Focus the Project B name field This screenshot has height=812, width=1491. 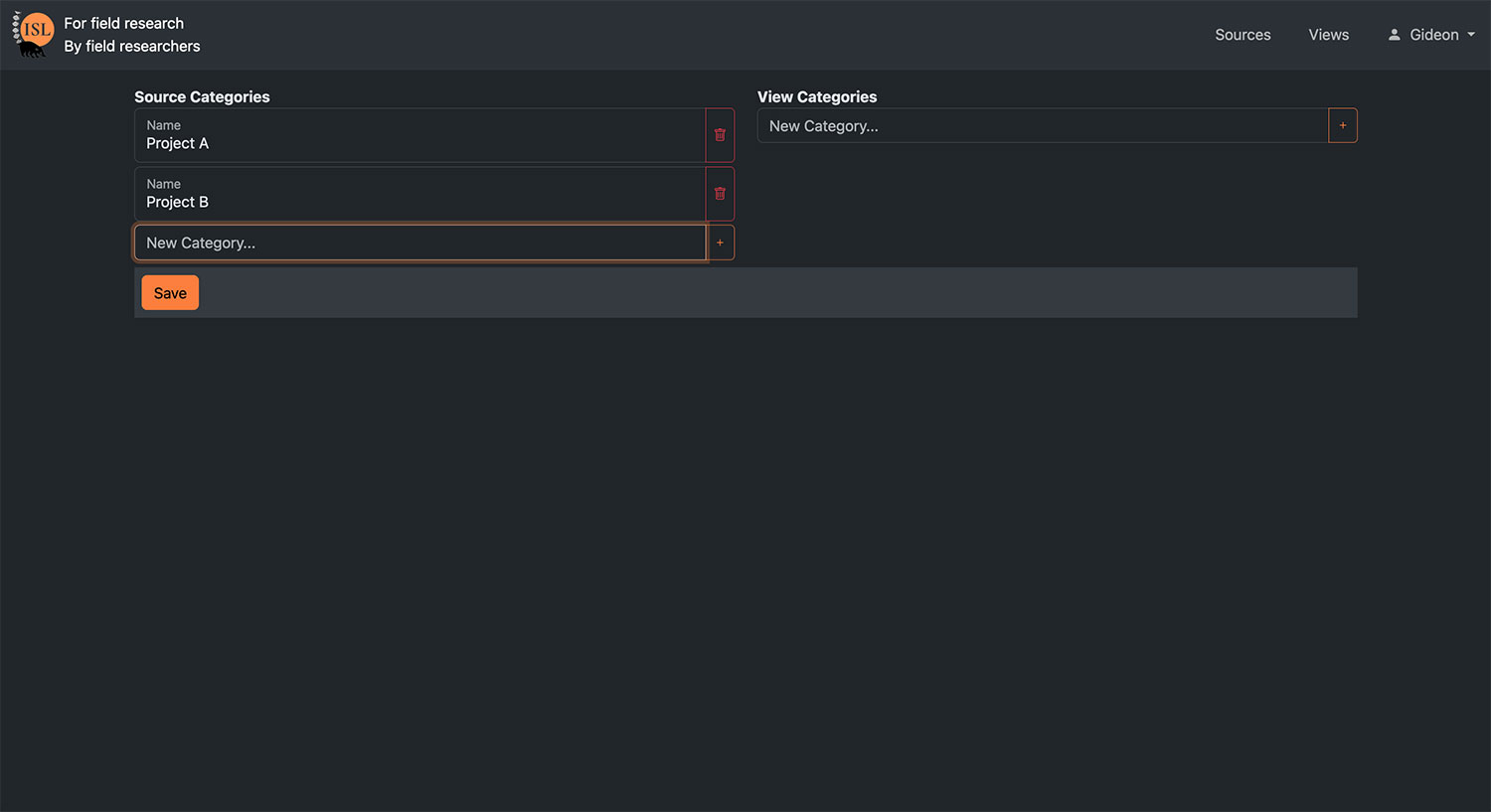click(x=417, y=203)
